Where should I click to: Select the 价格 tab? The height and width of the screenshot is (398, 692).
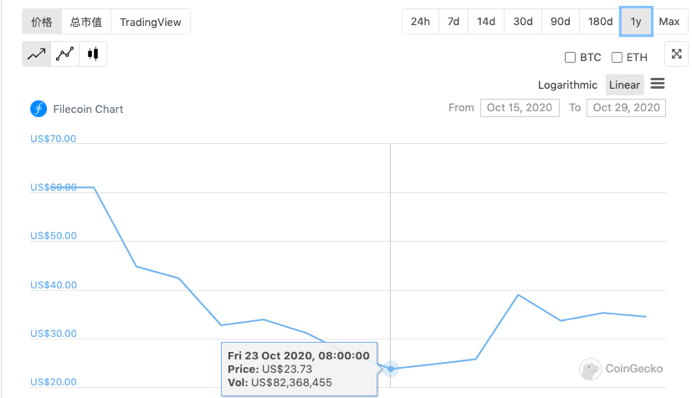(42, 22)
